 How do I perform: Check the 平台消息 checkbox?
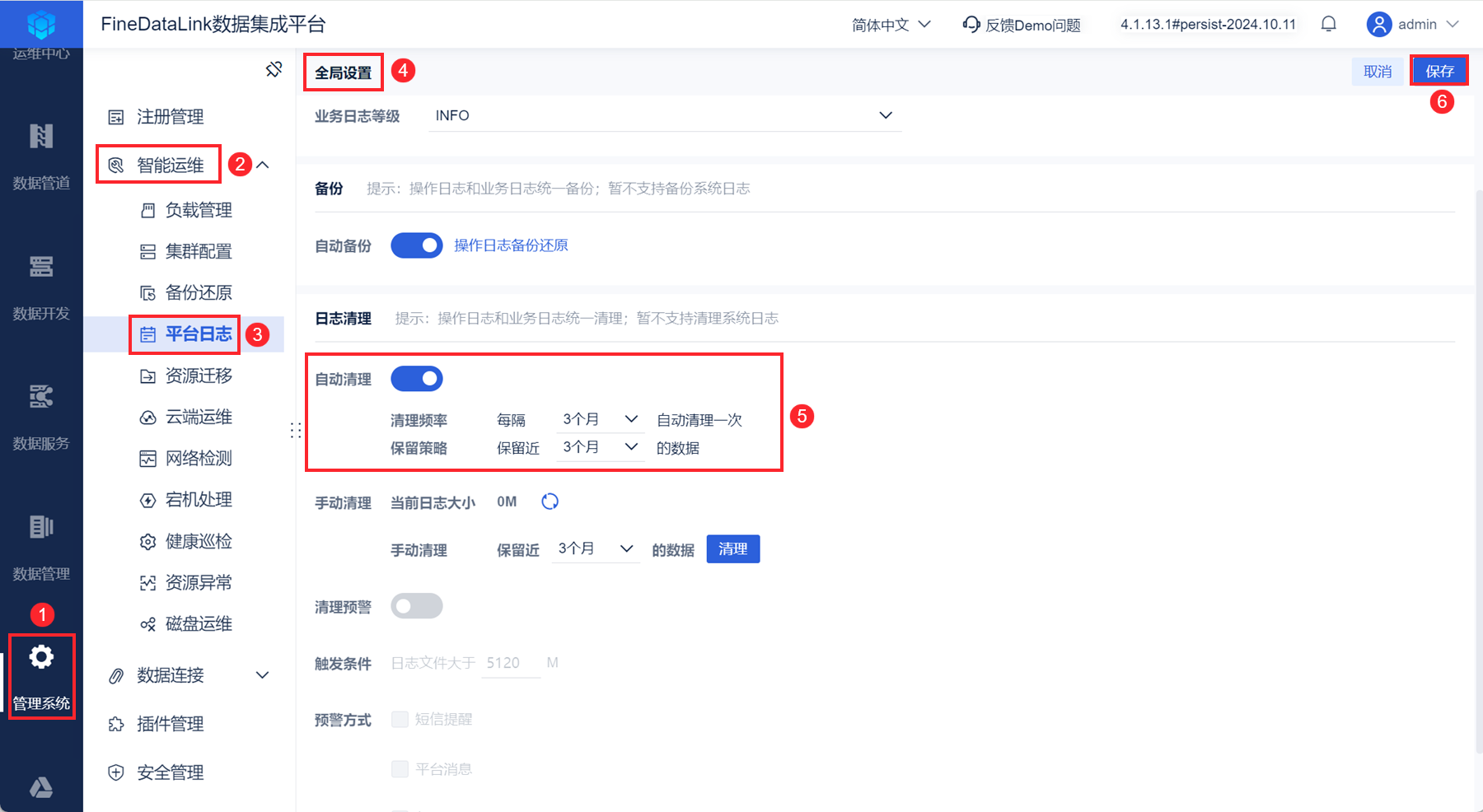point(400,769)
